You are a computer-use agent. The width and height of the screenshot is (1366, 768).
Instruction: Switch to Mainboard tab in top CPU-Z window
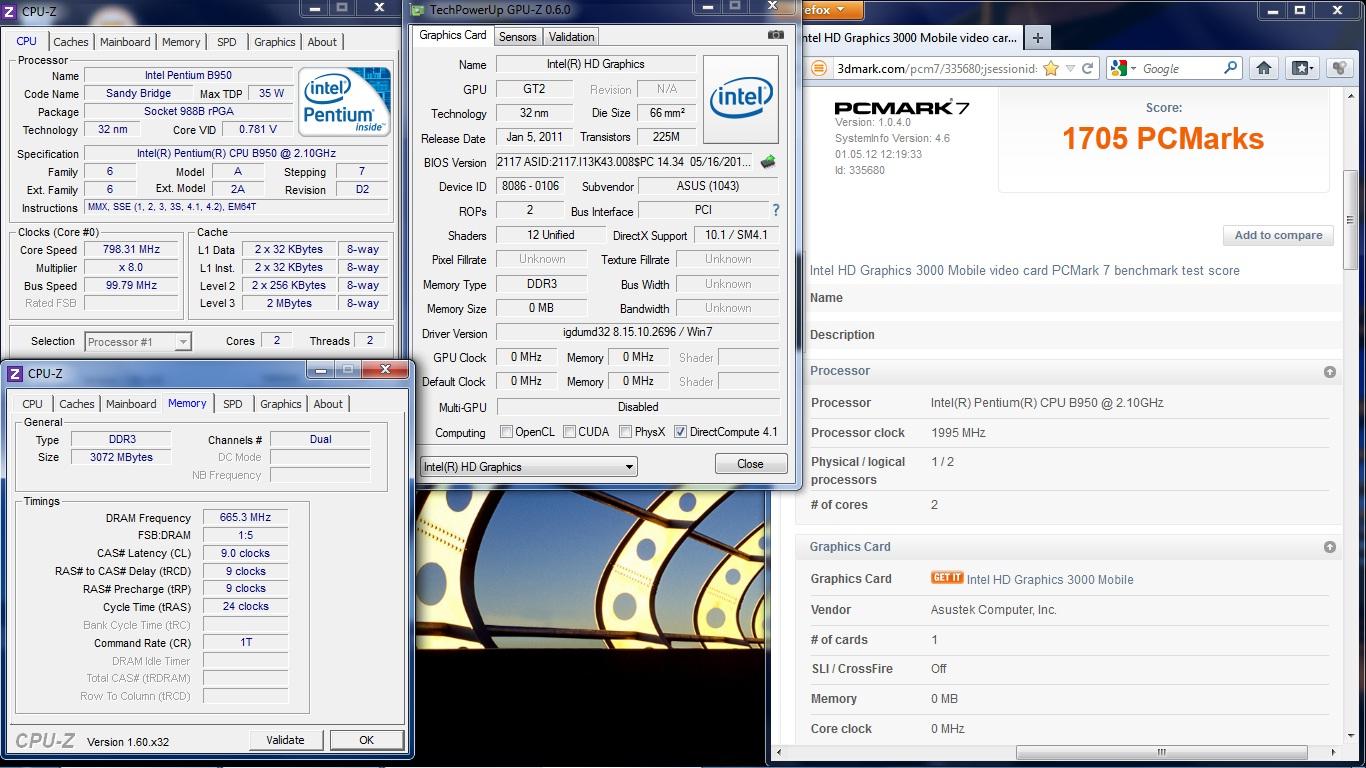coord(125,42)
